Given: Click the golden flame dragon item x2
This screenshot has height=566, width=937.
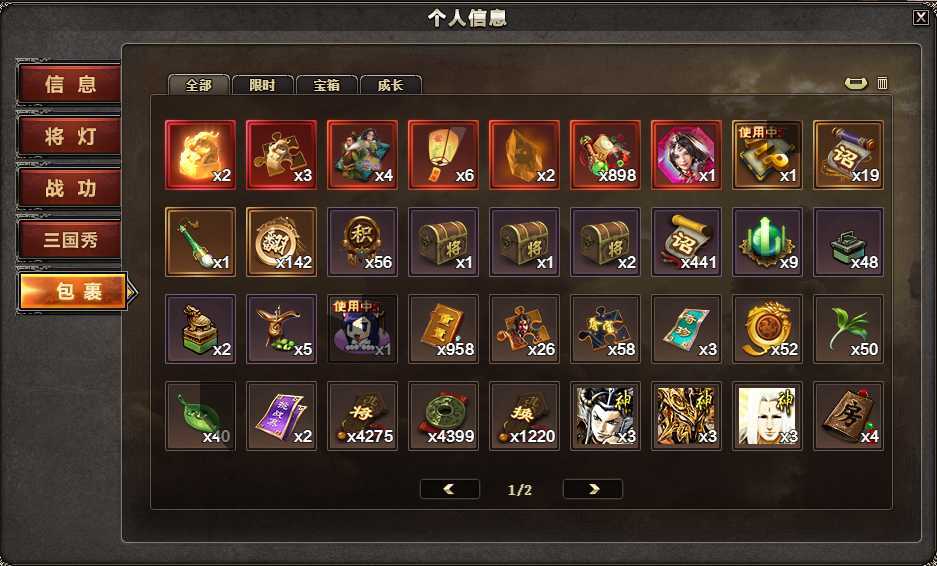Looking at the screenshot, I should click(x=200, y=155).
